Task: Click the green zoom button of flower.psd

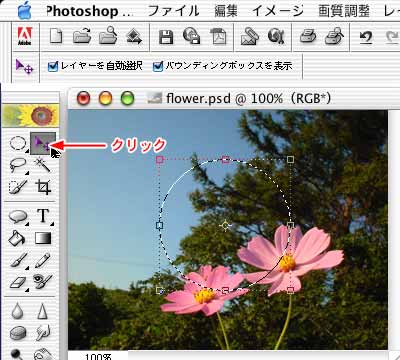Action: click(x=127, y=98)
